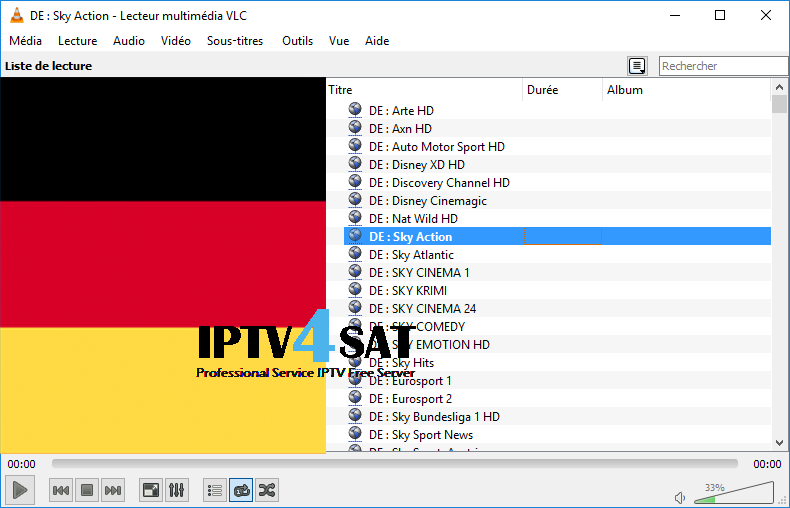Select the DE : Axn HD entry
Viewport: 790px width, 508px height.
coord(557,129)
